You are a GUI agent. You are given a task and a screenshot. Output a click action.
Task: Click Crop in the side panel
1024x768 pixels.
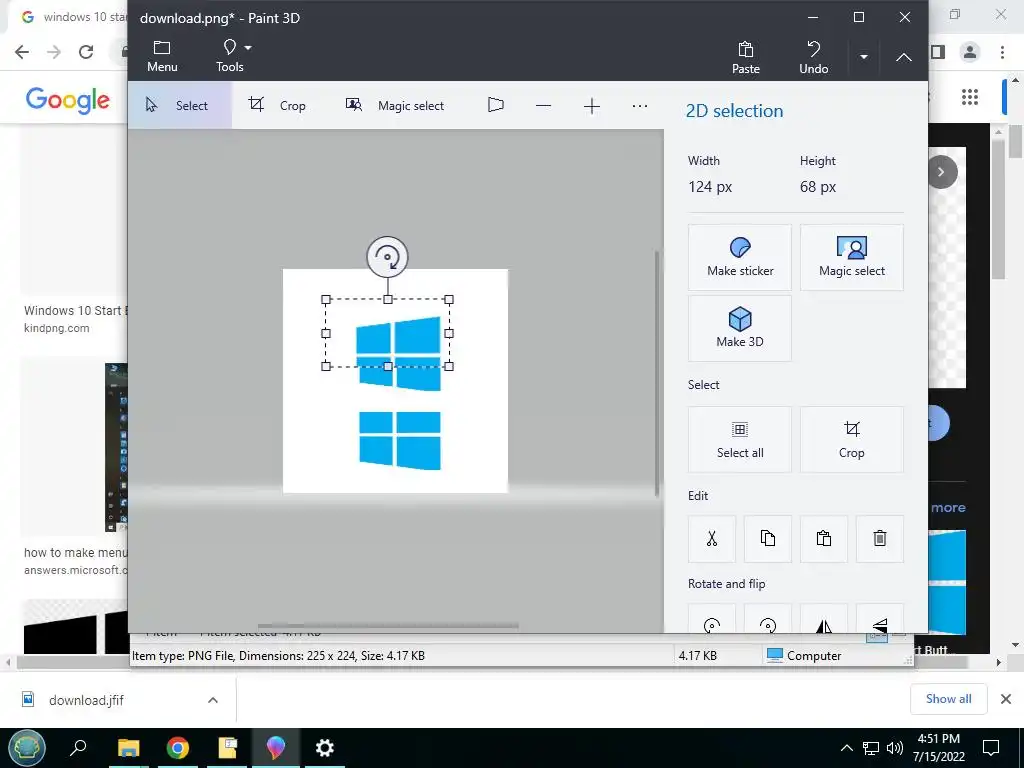point(852,439)
